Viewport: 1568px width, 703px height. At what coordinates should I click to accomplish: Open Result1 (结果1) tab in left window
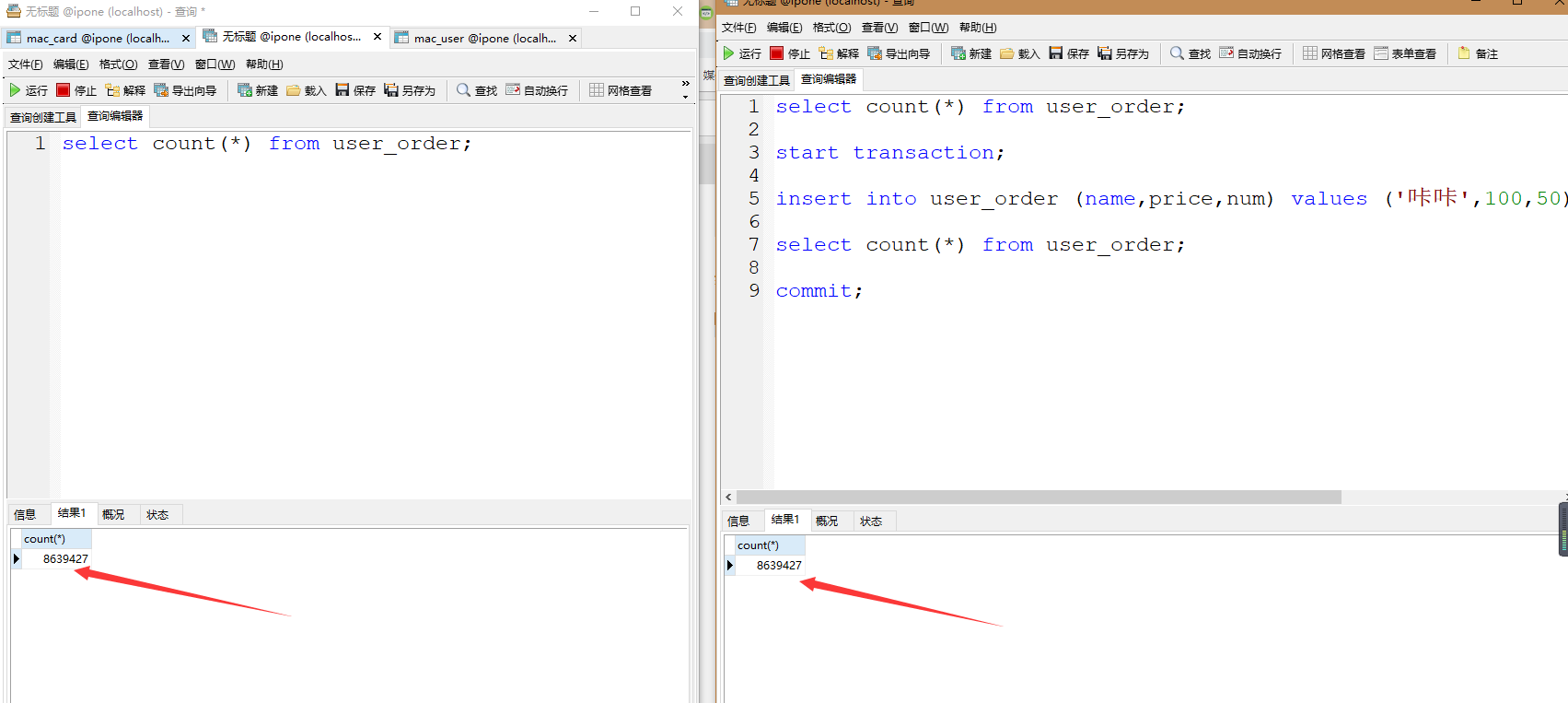point(72,513)
